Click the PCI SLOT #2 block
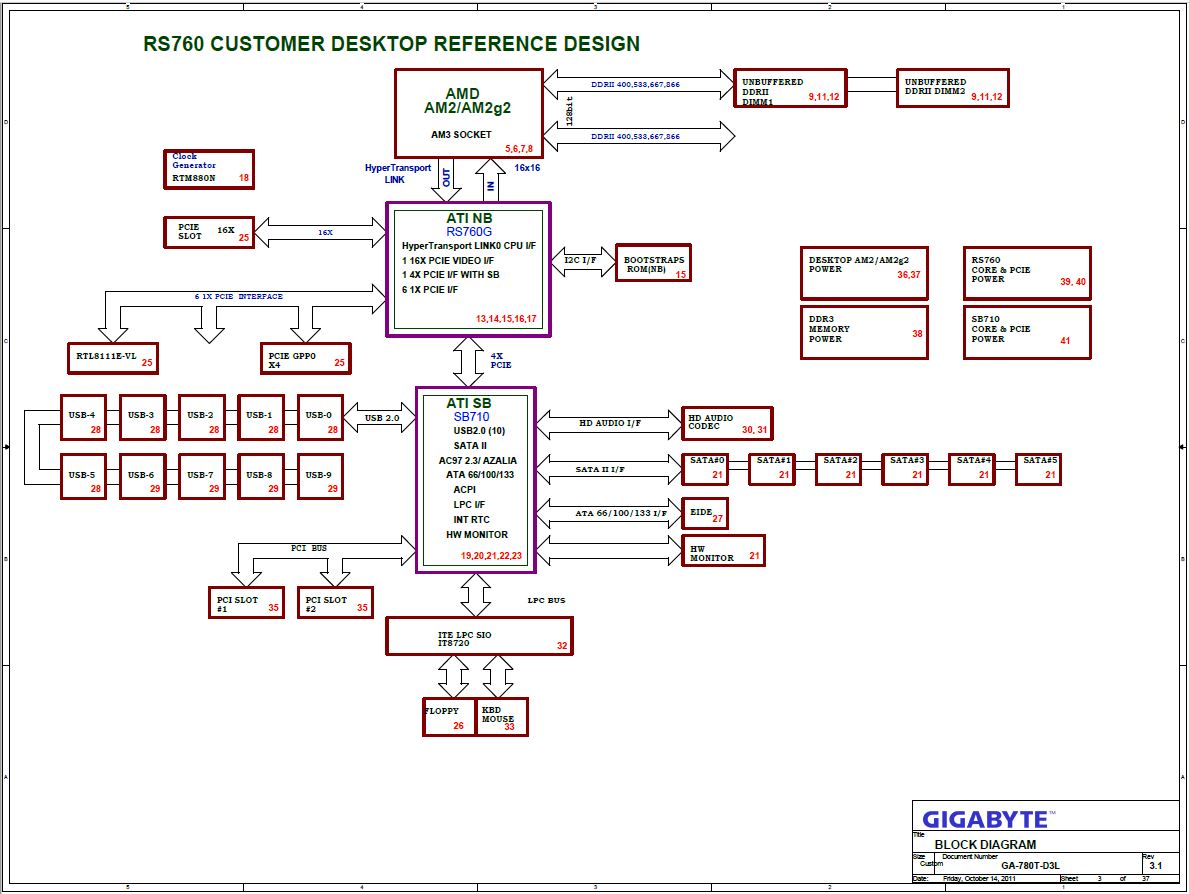Viewport: 1189px width, 894px height. coord(335,603)
